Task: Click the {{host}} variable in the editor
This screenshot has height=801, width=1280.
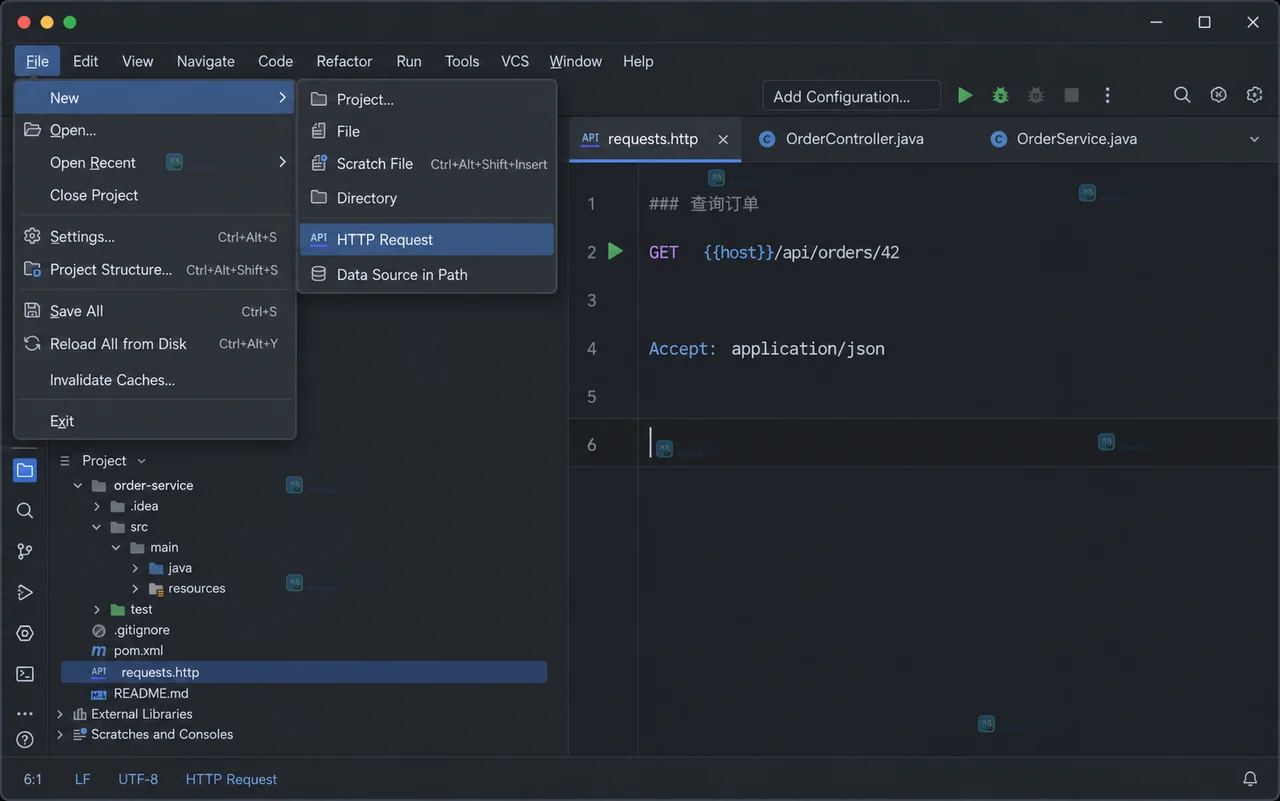Action: click(x=739, y=252)
